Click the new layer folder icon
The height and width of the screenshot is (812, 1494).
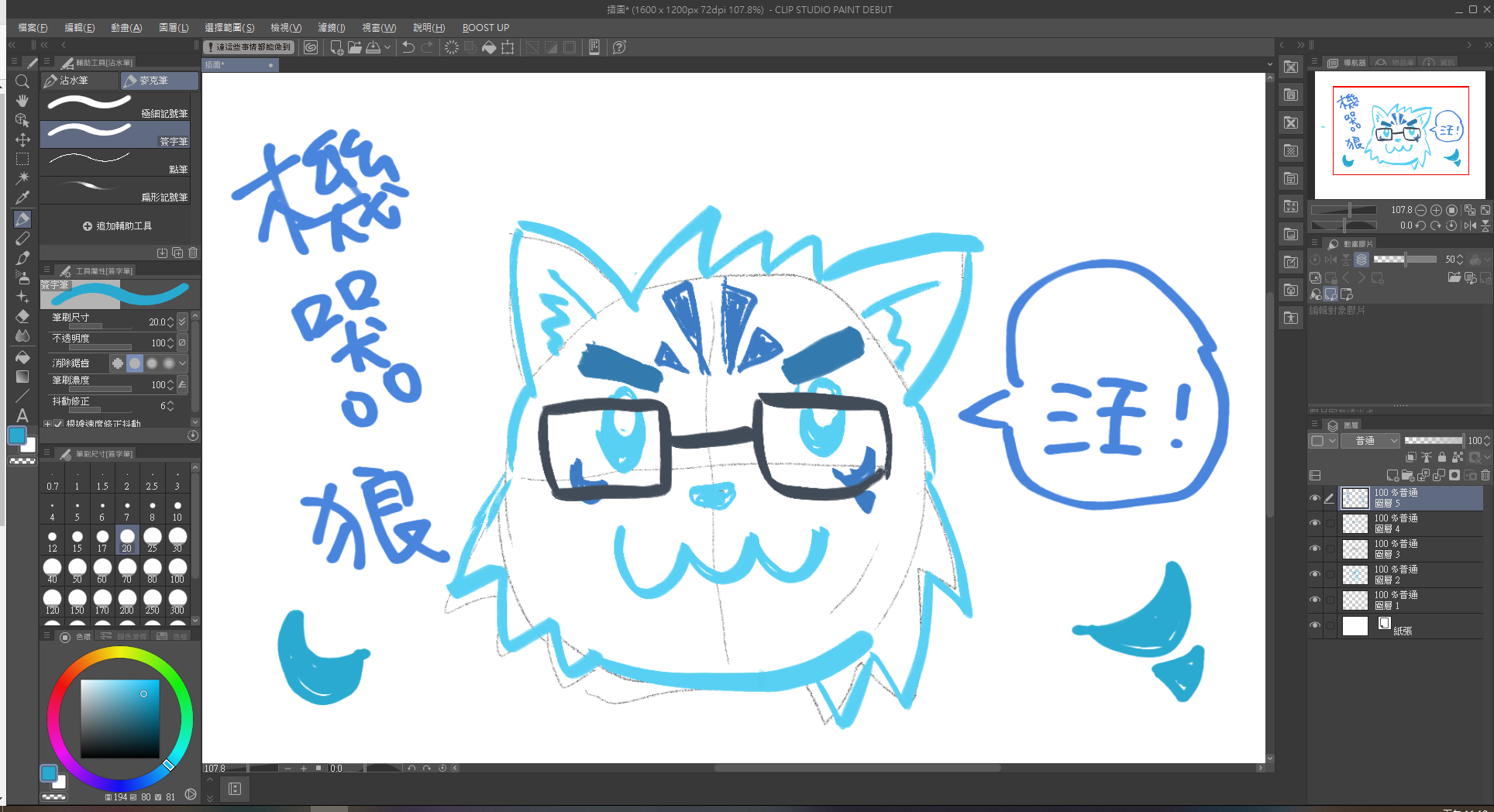(x=1408, y=475)
